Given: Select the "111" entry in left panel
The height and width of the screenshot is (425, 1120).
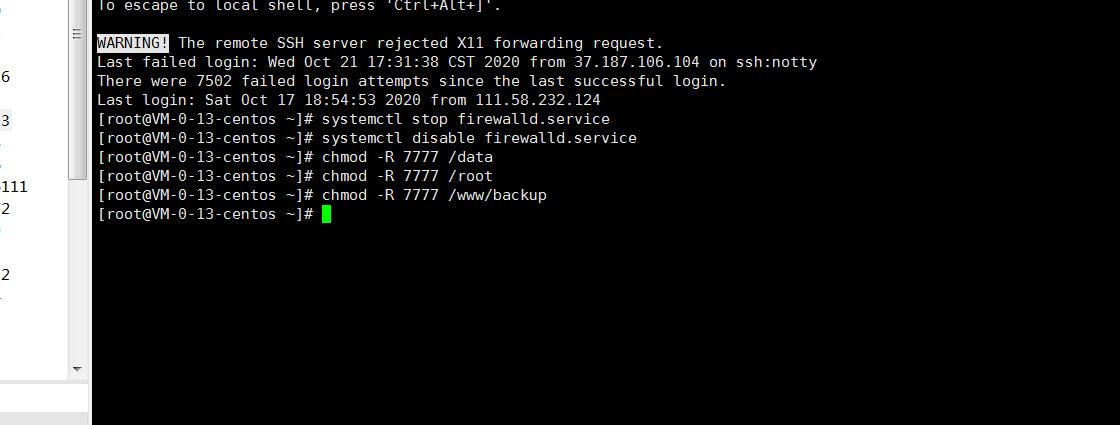Looking at the screenshot, I should (x=14, y=187).
